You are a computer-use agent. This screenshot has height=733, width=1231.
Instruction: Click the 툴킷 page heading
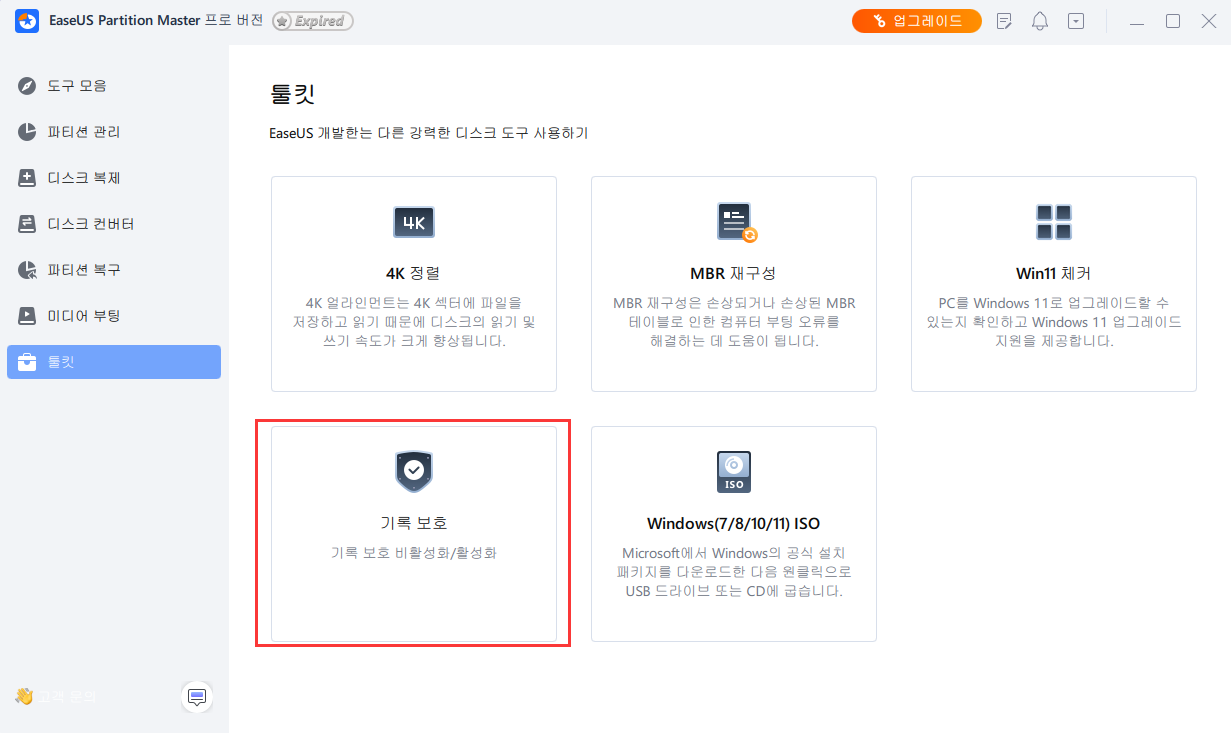(x=292, y=95)
